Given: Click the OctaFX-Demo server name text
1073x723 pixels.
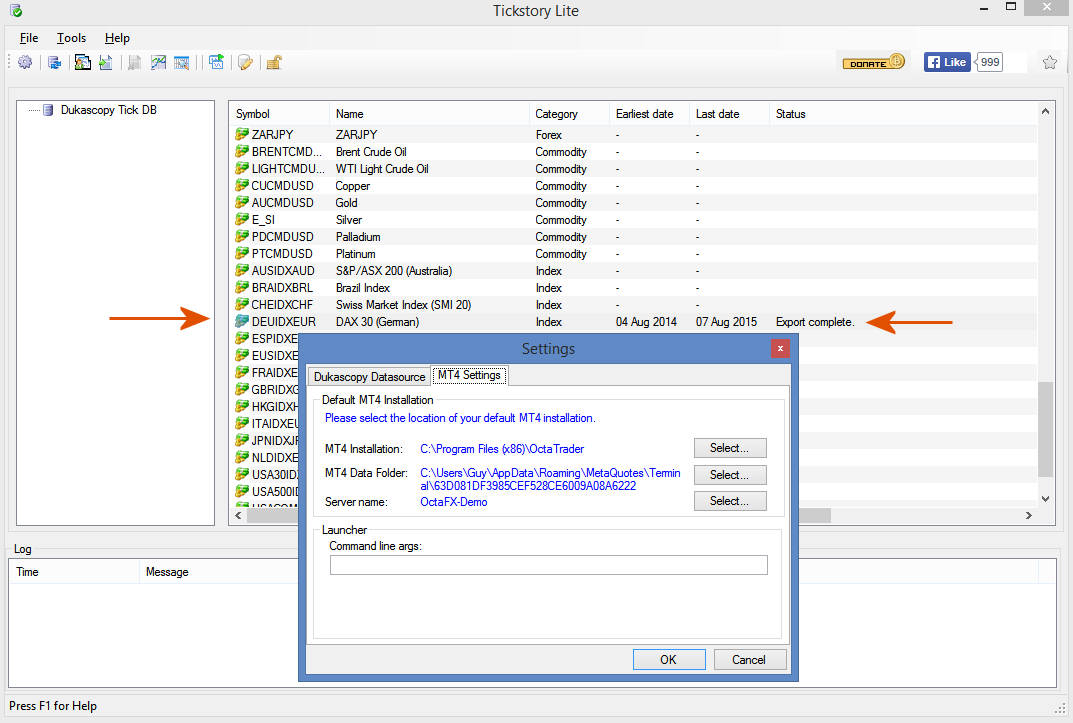Looking at the screenshot, I should (454, 501).
